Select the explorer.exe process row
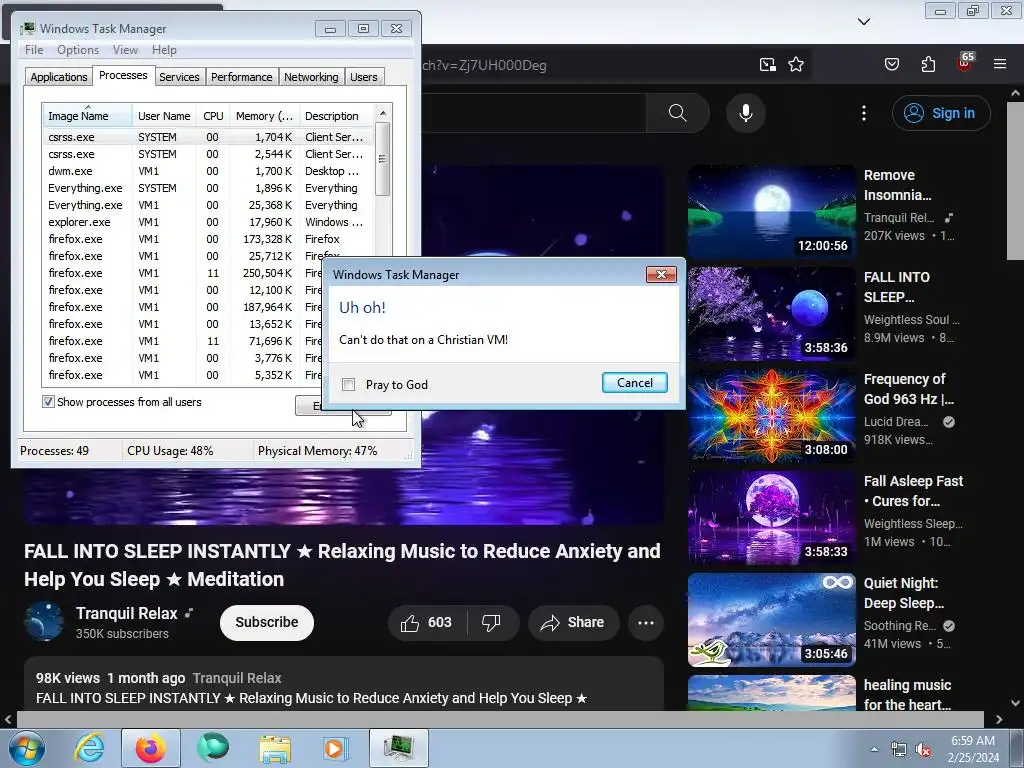This screenshot has height=768, width=1024. 208,222
